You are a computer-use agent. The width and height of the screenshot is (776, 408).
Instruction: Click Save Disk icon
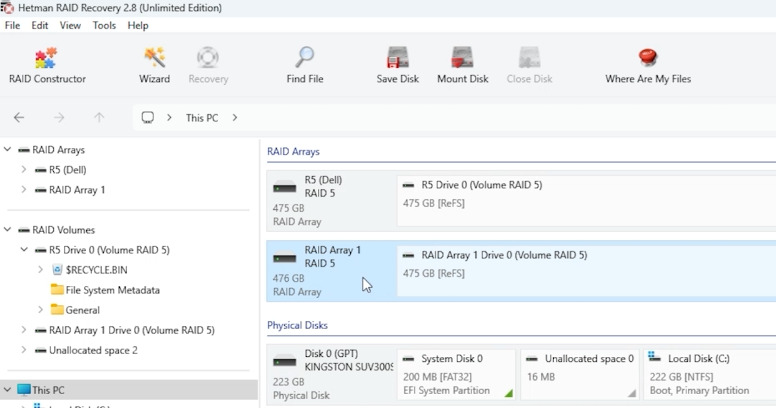coord(398,57)
